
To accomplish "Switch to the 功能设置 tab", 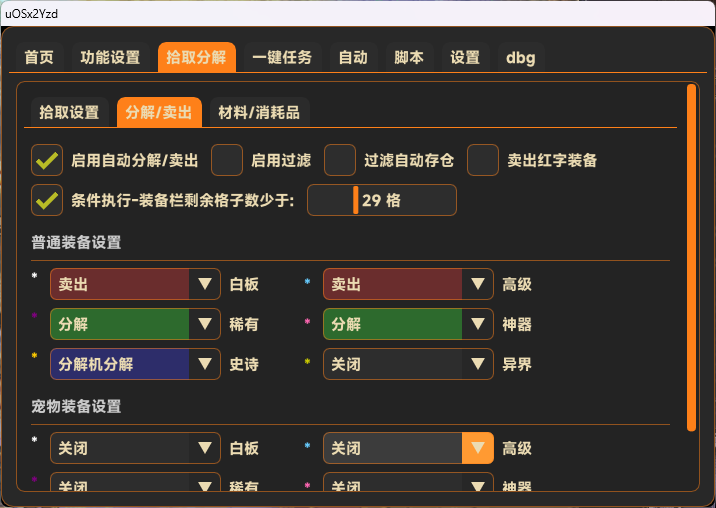I will (110, 58).
